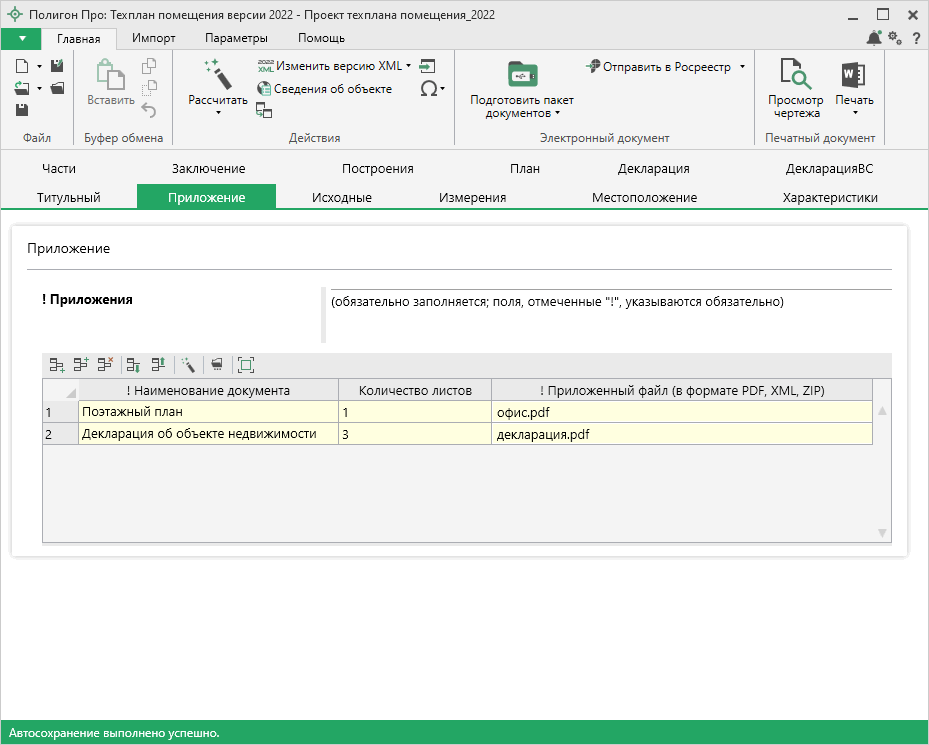Click the save floppy disk icon

pyautogui.click(x=22, y=109)
